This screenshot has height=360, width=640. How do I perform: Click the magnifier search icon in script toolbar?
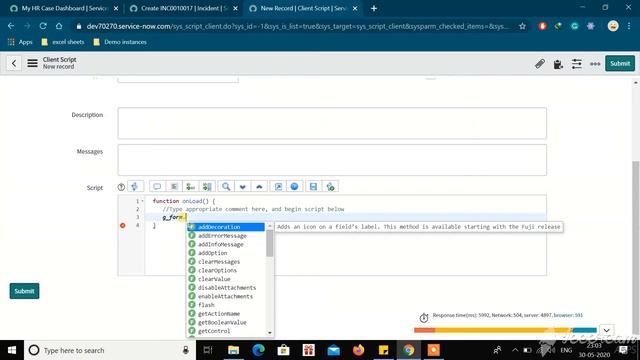coord(226,187)
